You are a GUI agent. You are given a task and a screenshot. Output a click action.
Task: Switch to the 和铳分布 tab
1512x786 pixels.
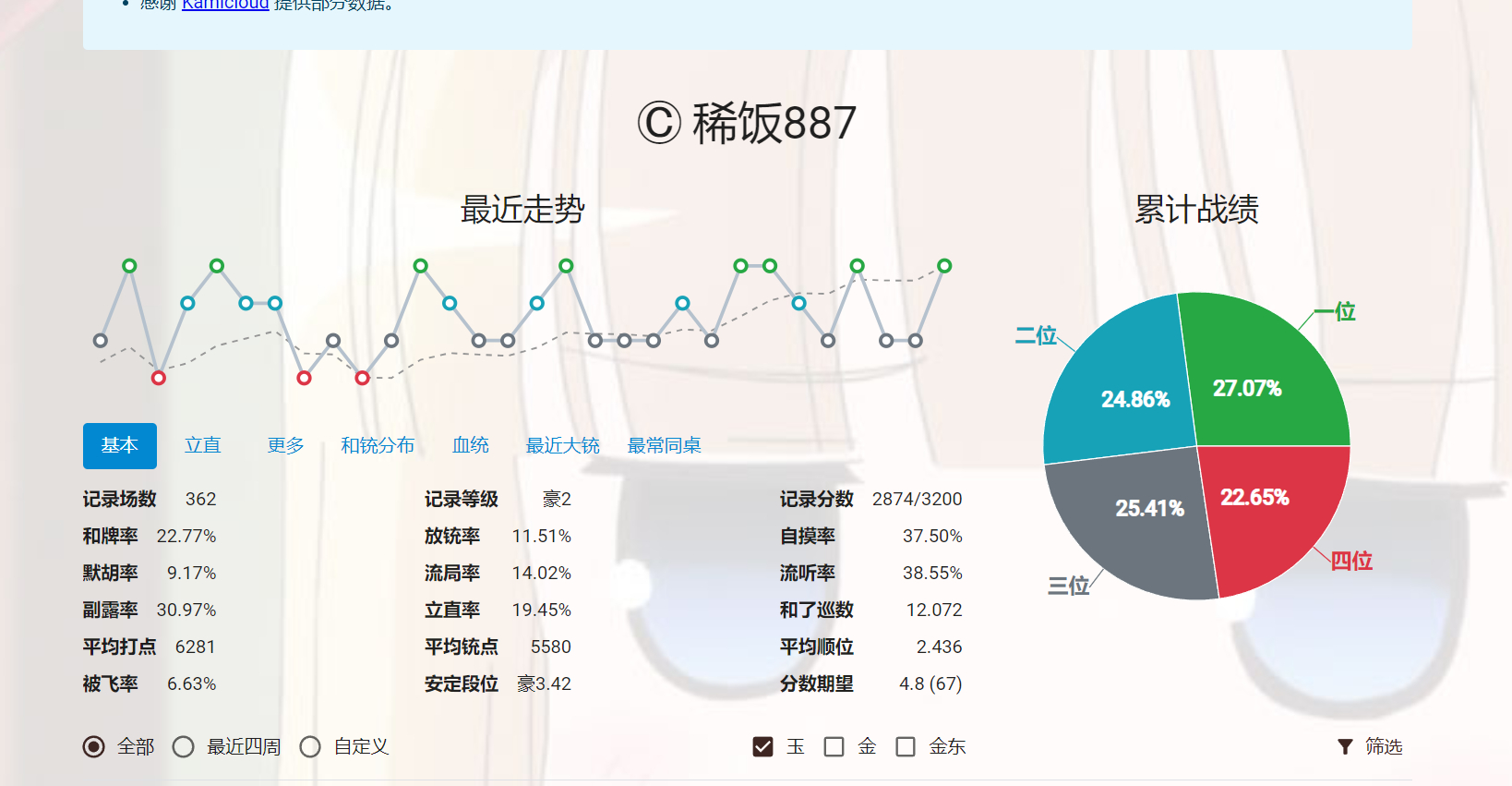click(x=378, y=446)
